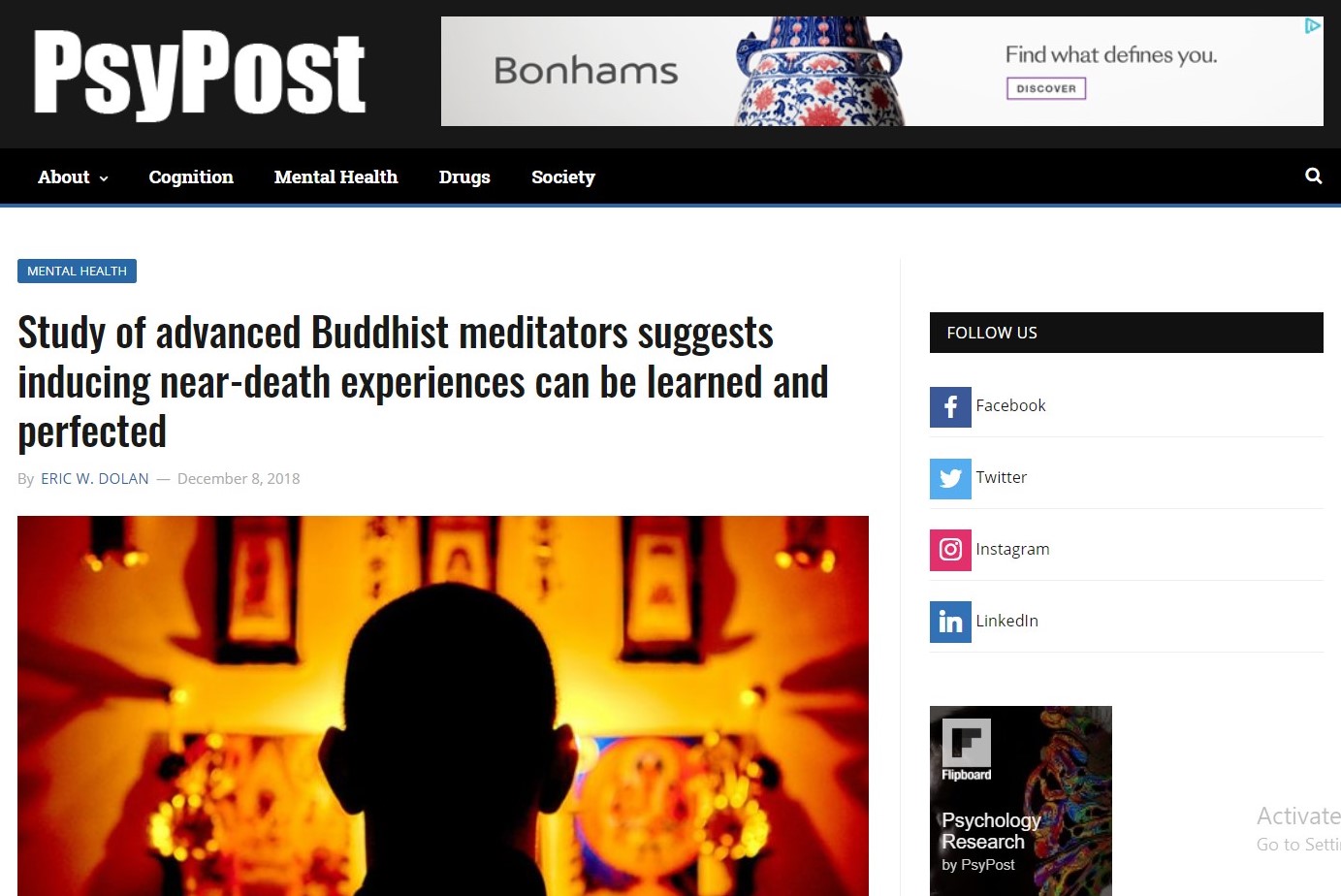Click the PsyPost site logo

pyautogui.click(x=200, y=73)
